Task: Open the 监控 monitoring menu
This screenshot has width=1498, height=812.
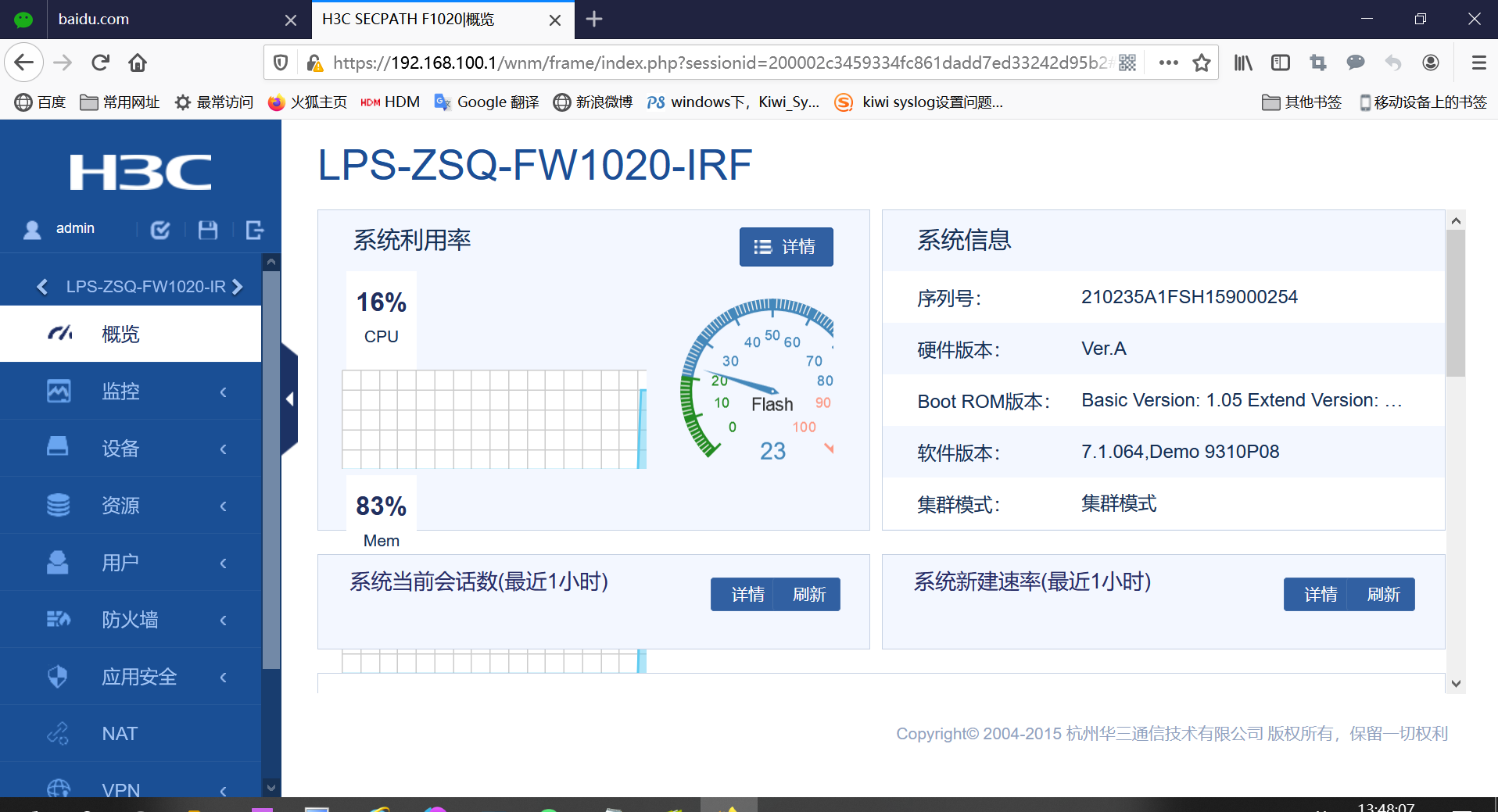Action: click(131, 391)
